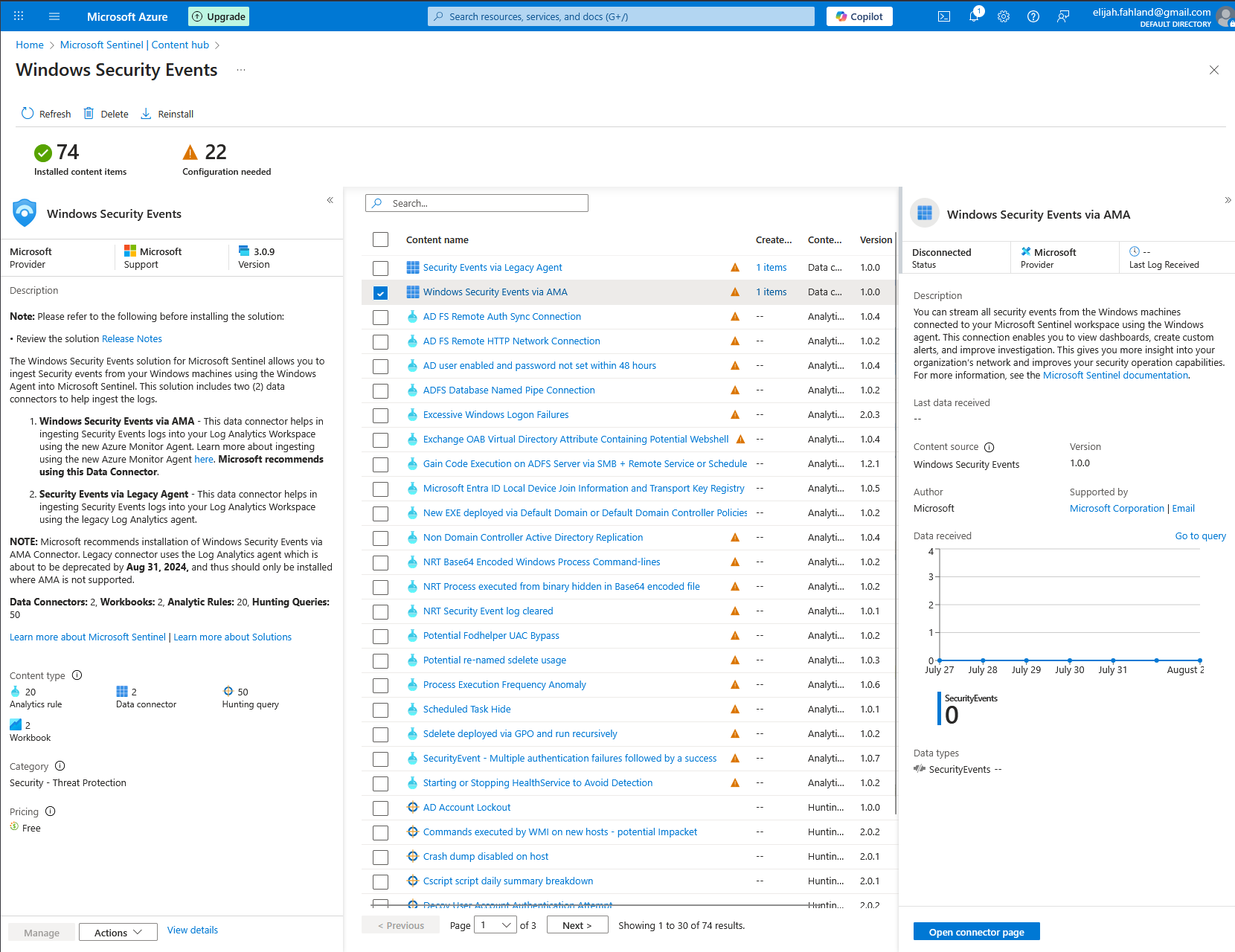Viewport: 1235px width, 952px height.
Task: Click the Content type info icon
Action: click(77, 675)
